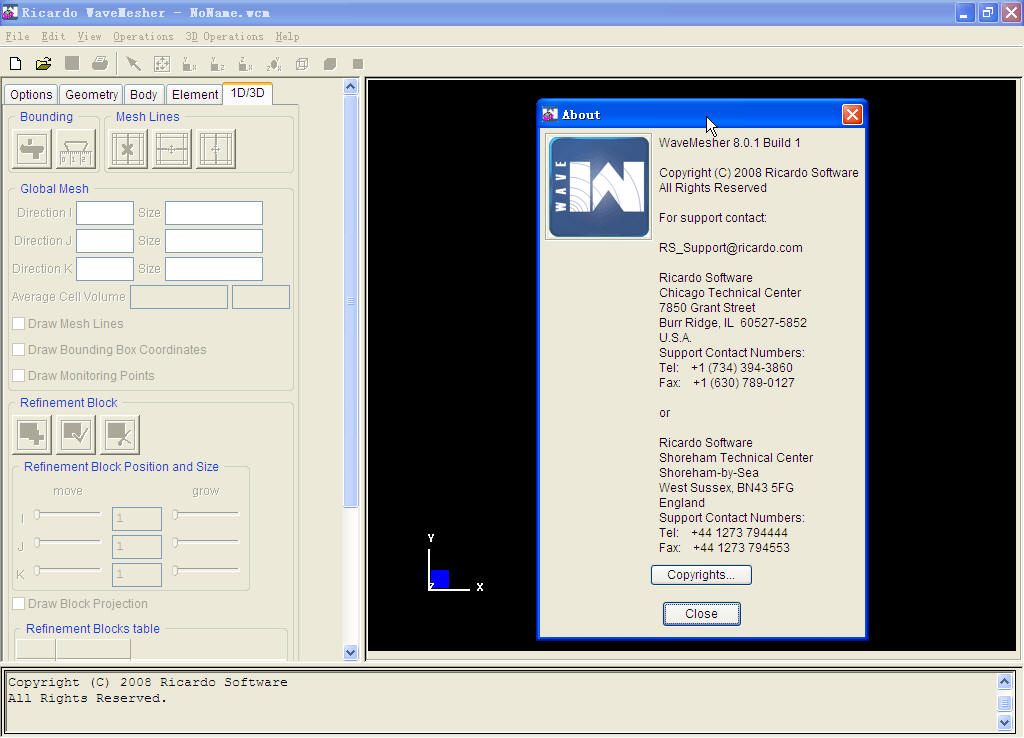Image resolution: width=1024 pixels, height=738 pixels.
Task: Select the arrow pointer tool in toolbar
Action: coord(133,63)
